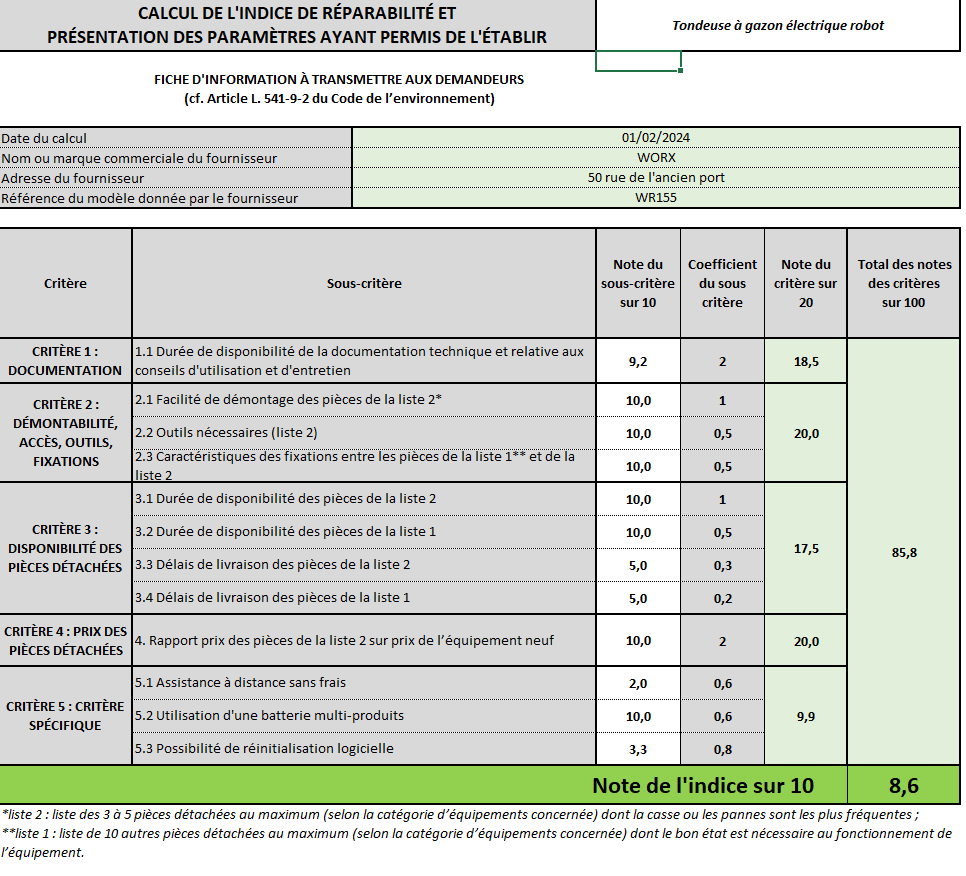
Task: Click "2.1 Facilité de démontage des pièces"
Action: [x=364, y=400]
